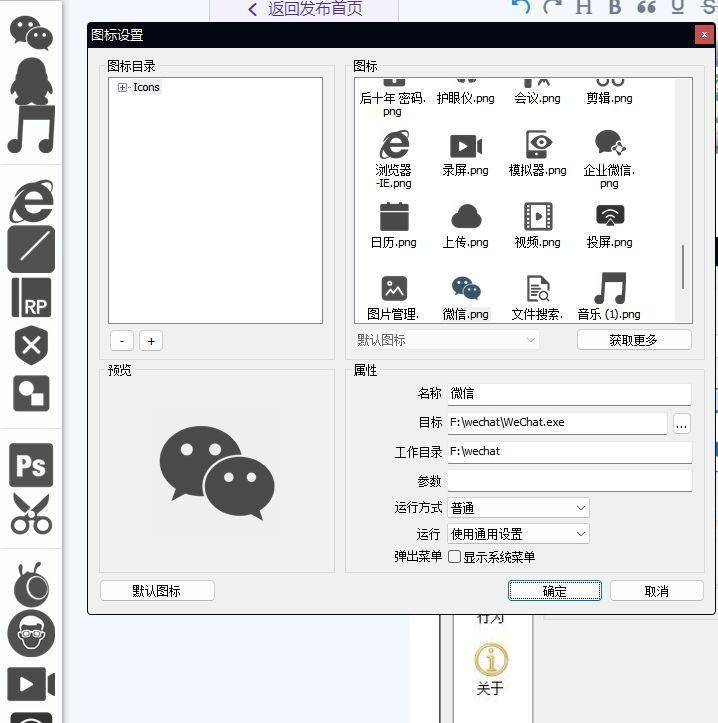This screenshot has width=718, height=723.
Task: Open the 运行 dropdown showing 使用通用设置
Action: point(518,534)
